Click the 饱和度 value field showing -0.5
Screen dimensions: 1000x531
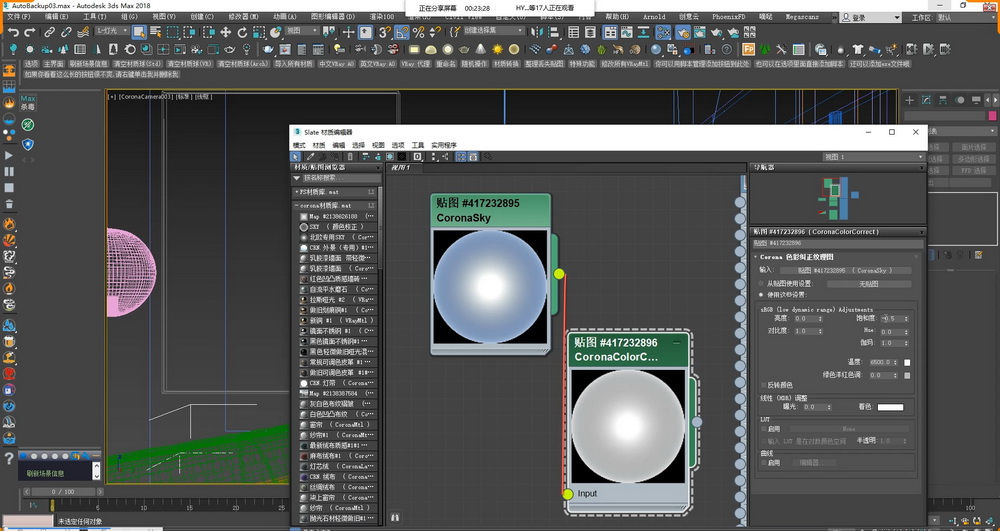click(x=894, y=318)
